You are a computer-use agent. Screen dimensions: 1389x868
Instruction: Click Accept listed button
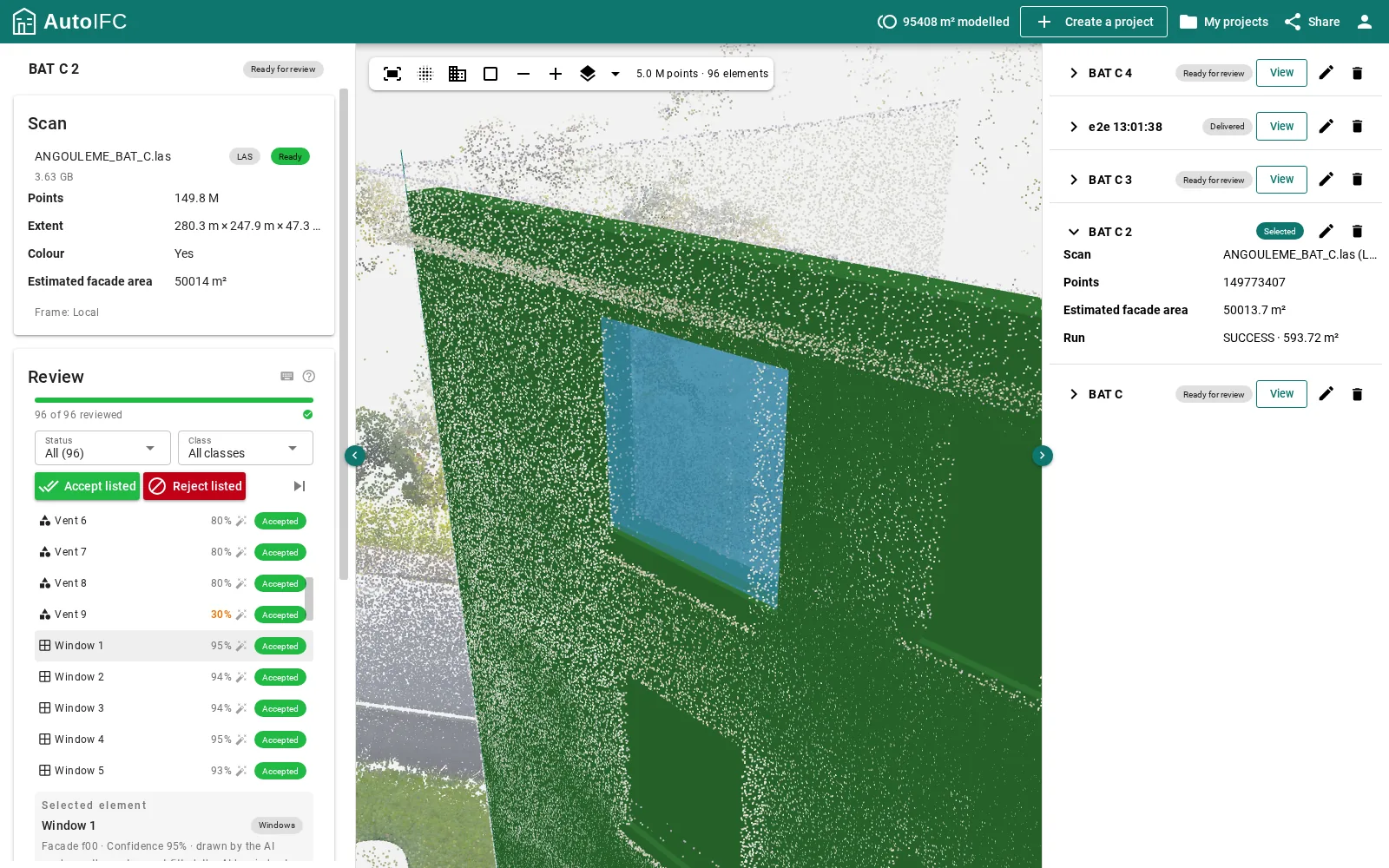point(87,486)
